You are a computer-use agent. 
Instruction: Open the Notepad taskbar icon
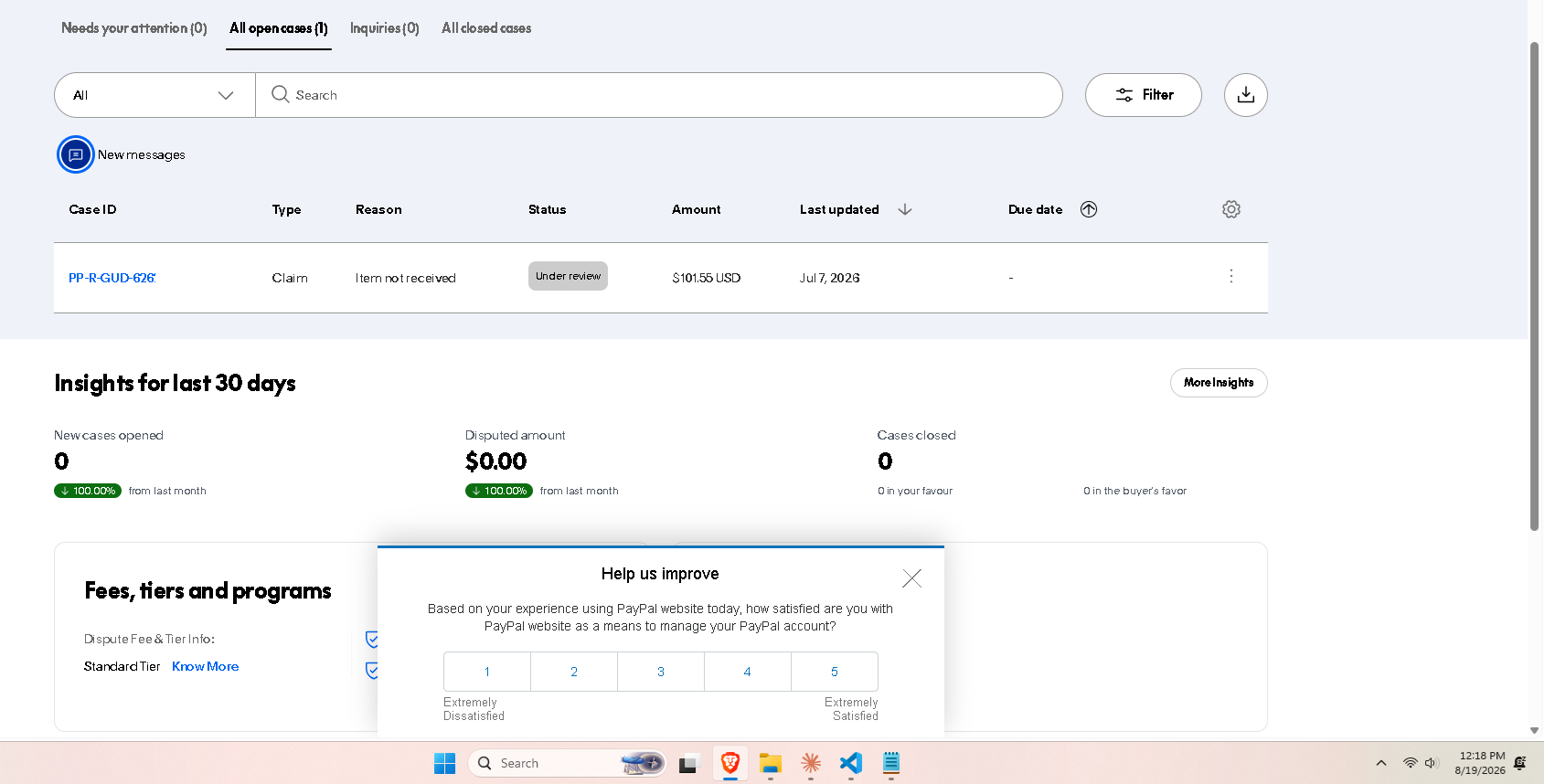[x=891, y=763]
